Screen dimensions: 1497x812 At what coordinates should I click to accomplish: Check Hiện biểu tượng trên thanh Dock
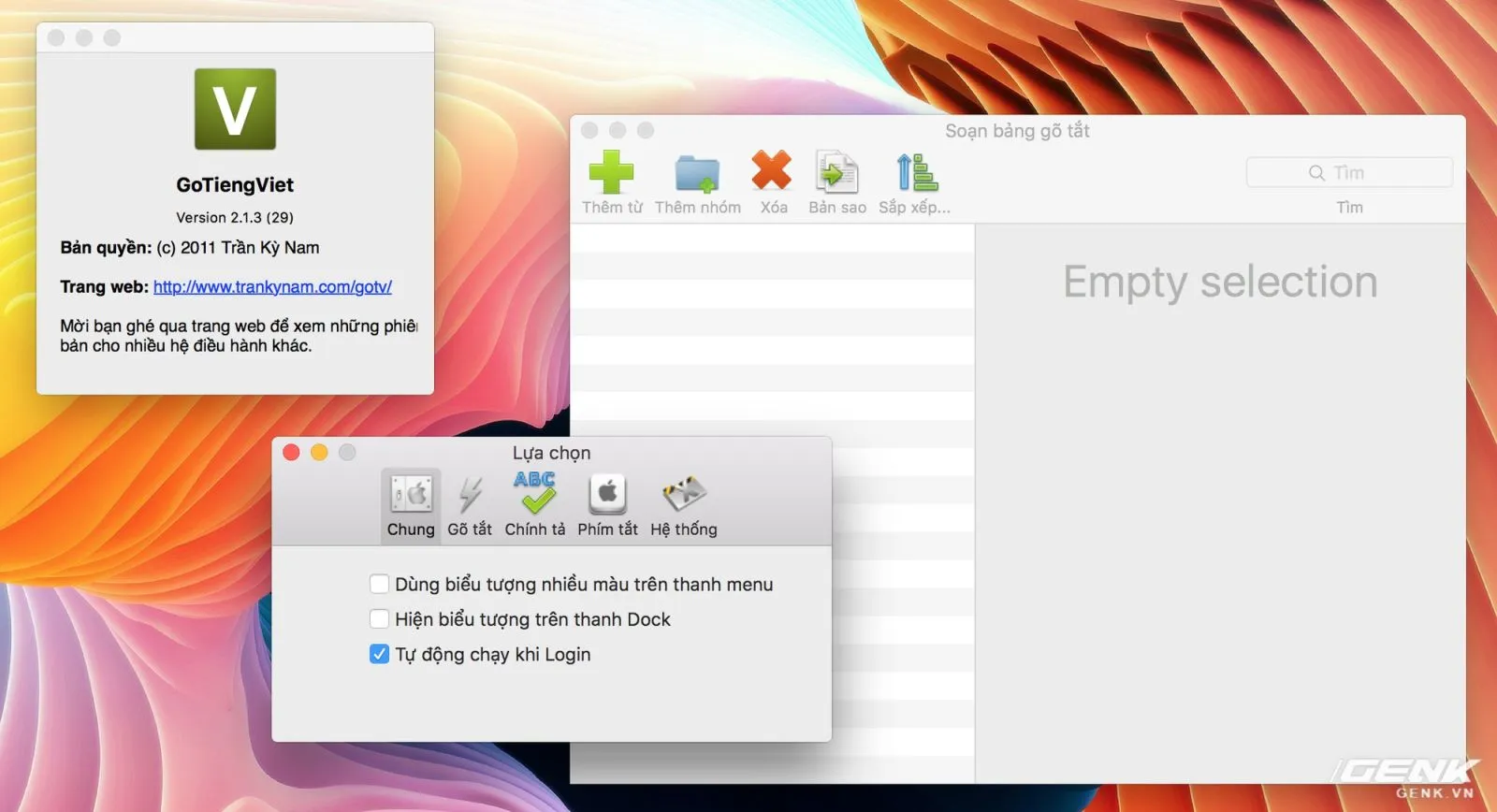tap(379, 619)
